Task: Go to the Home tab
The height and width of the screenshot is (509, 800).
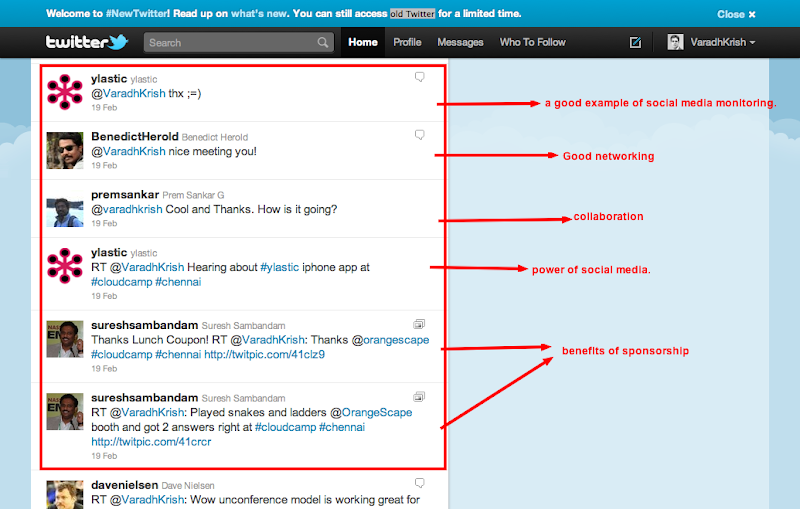Action: click(363, 42)
